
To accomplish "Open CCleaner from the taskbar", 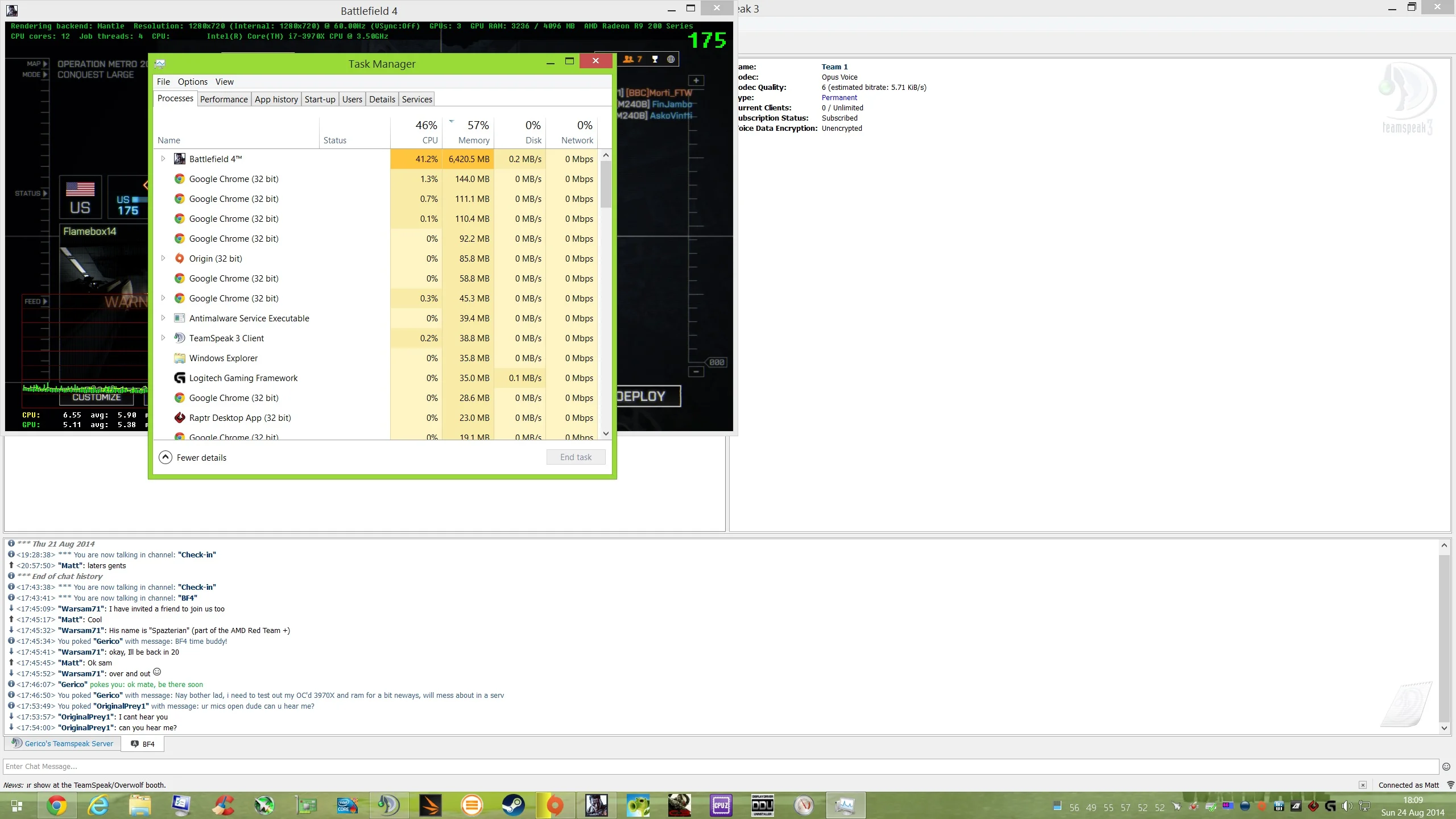I will pos(223,805).
